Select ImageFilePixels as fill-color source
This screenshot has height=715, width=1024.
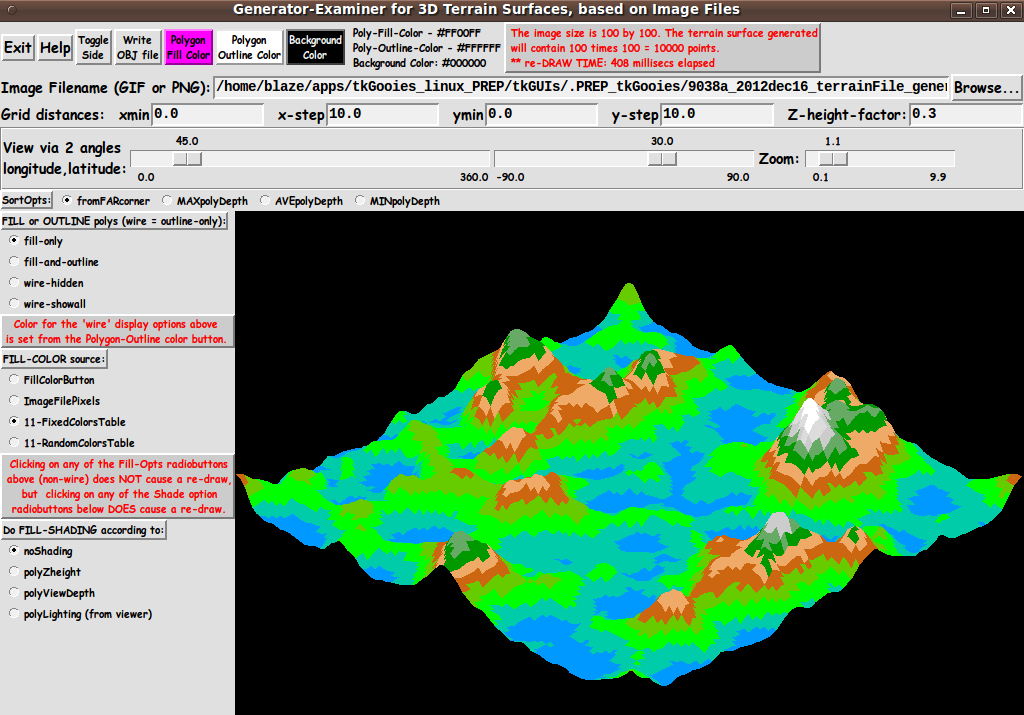pyautogui.click(x=55, y=401)
